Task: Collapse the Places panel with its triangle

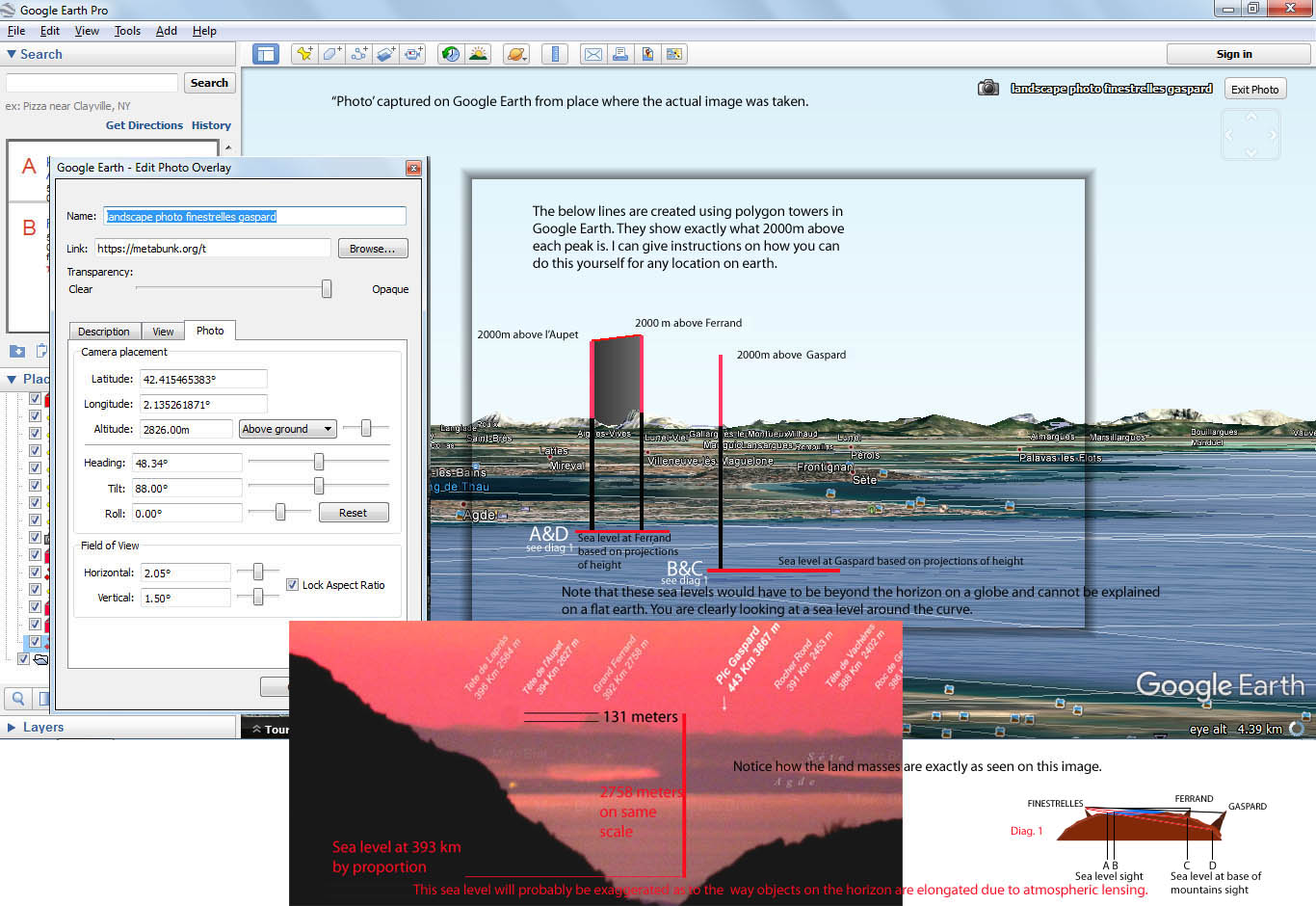Action: [x=12, y=379]
